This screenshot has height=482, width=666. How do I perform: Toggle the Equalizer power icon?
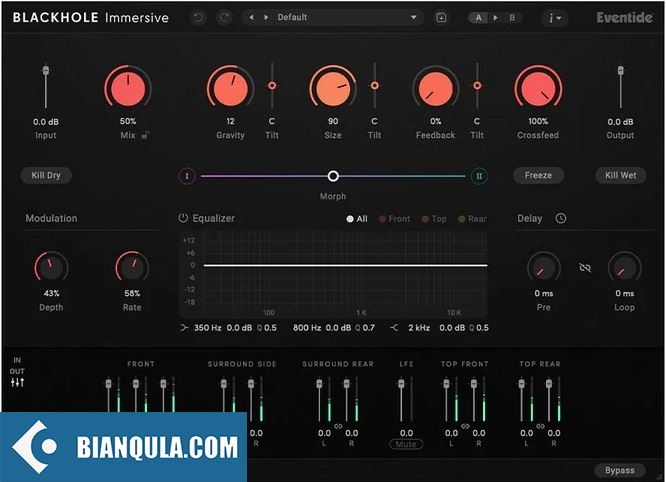coord(183,218)
